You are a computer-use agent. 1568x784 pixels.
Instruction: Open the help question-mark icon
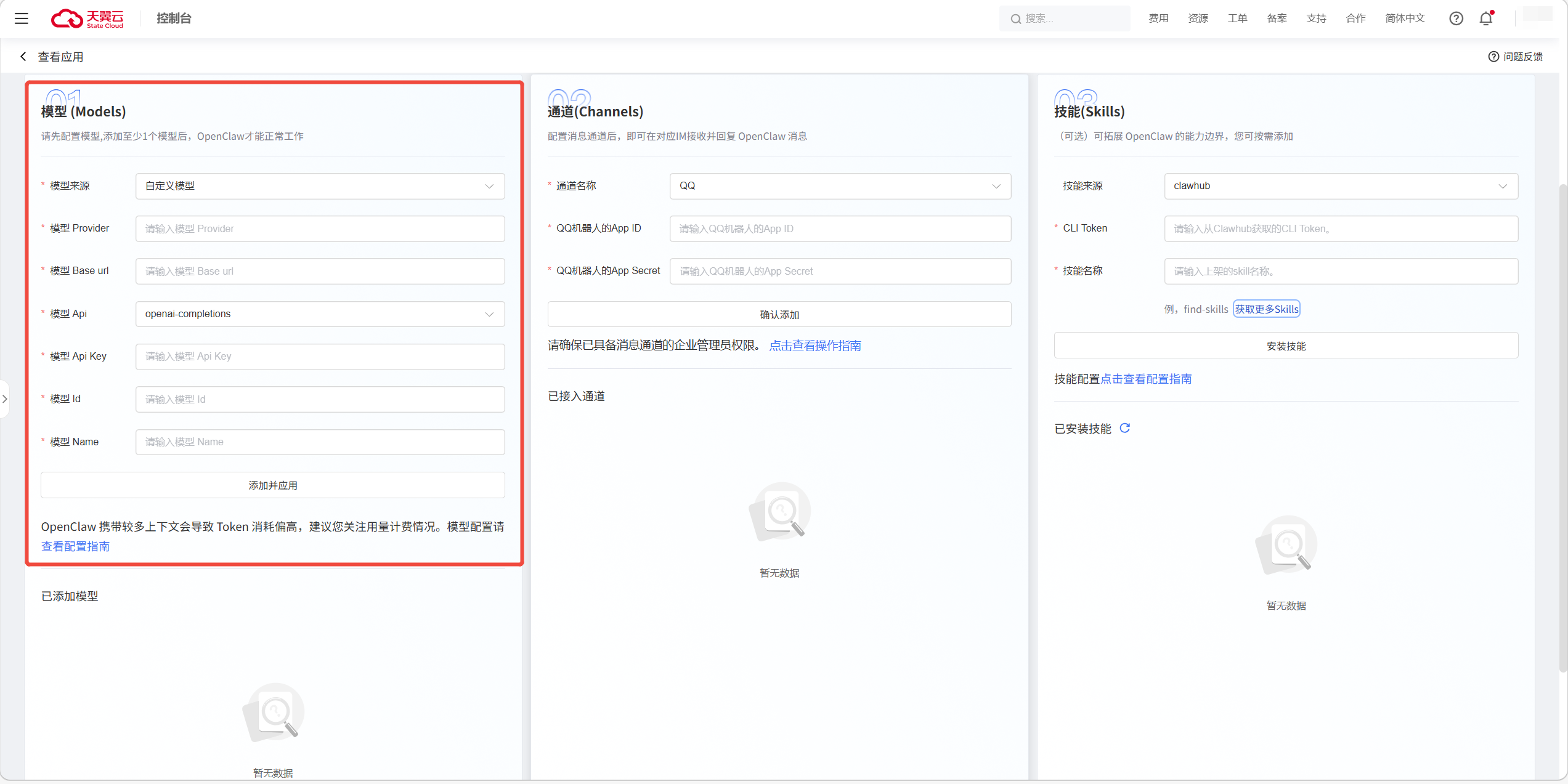pos(1456,18)
